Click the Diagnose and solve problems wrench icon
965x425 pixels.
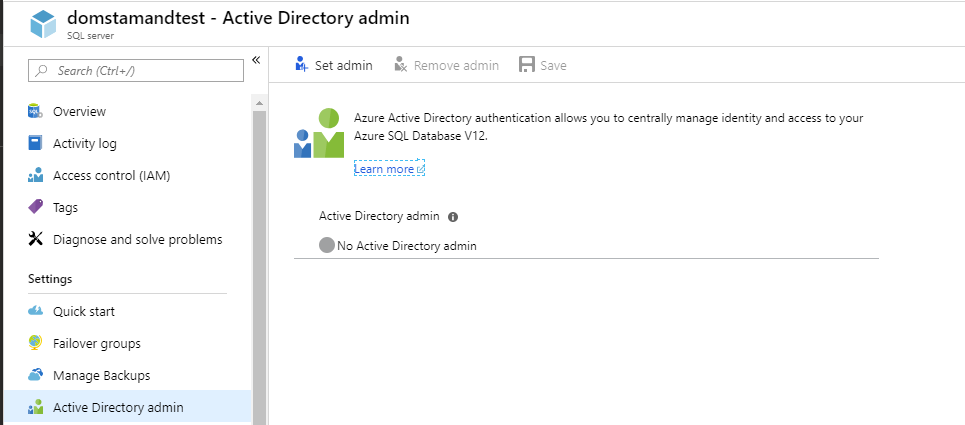click(36, 239)
